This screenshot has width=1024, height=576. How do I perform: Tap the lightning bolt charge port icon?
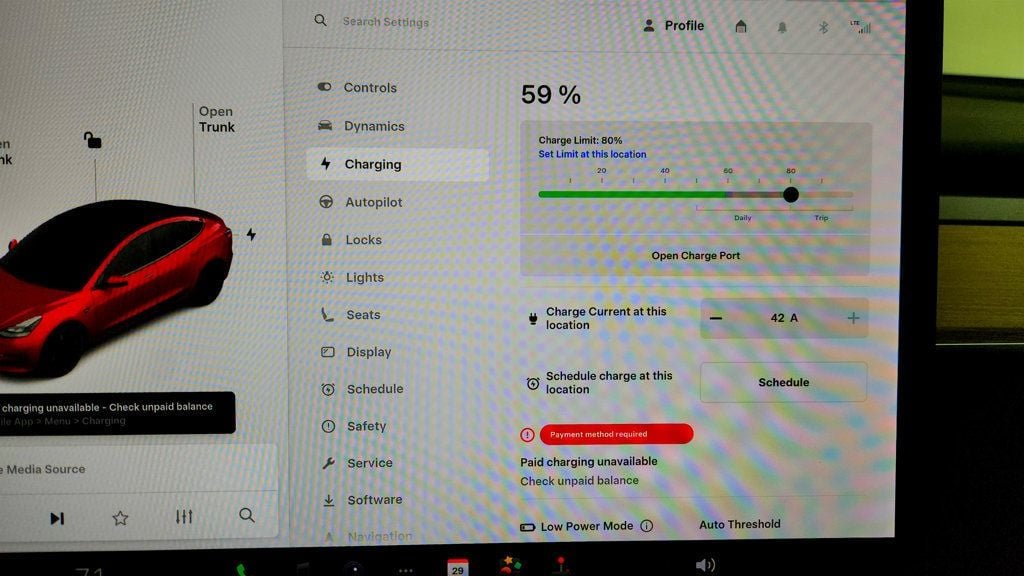(251, 234)
